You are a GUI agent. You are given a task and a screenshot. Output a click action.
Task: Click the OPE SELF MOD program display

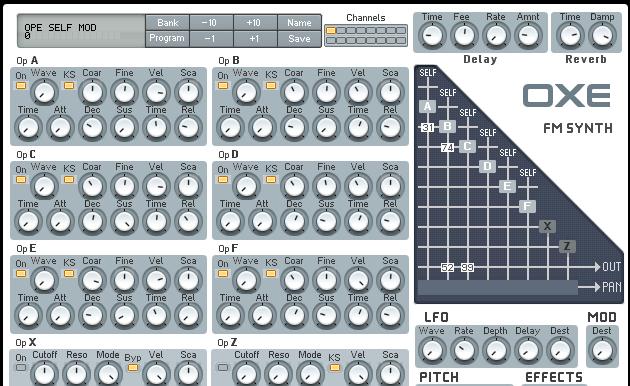point(81,31)
